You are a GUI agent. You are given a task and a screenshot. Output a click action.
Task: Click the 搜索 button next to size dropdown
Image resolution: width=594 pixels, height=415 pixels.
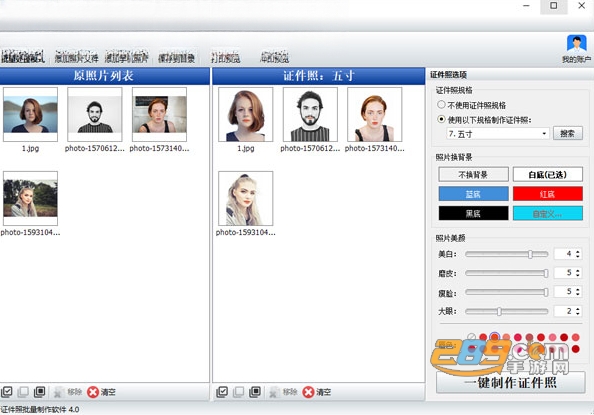[567, 133]
